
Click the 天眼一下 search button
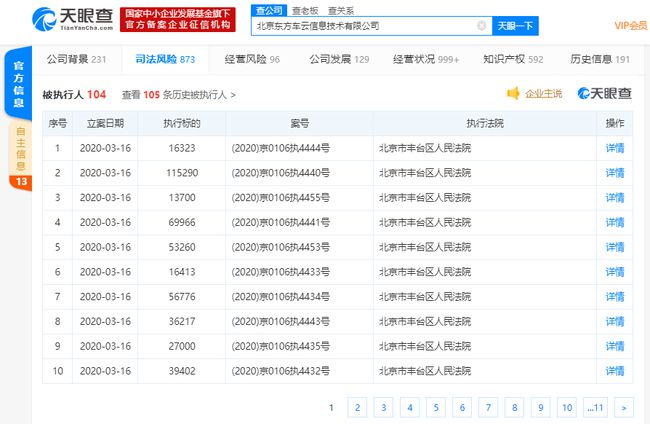(515, 26)
